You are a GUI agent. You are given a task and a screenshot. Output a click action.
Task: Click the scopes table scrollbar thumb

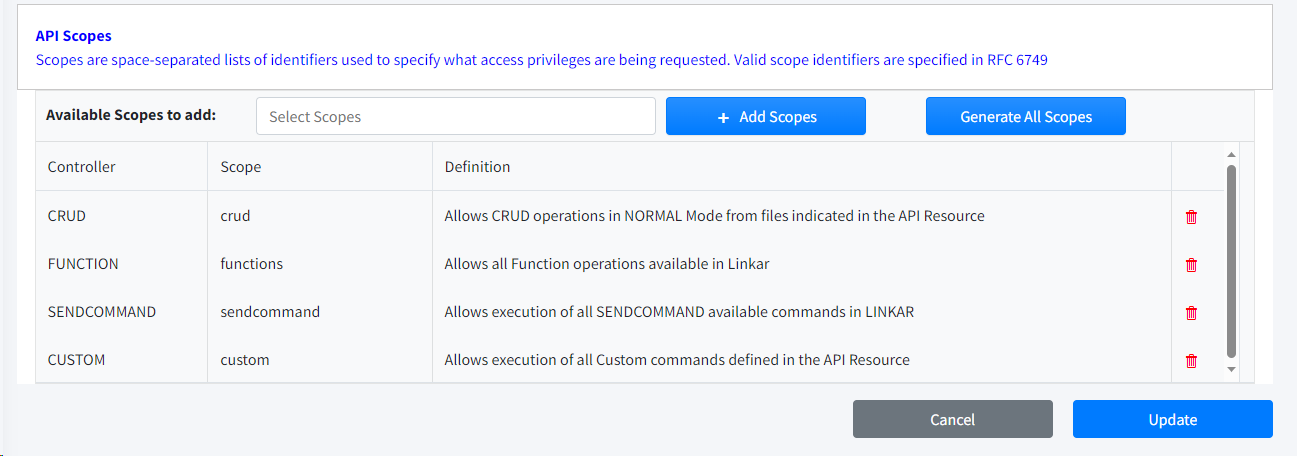pos(1231,260)
